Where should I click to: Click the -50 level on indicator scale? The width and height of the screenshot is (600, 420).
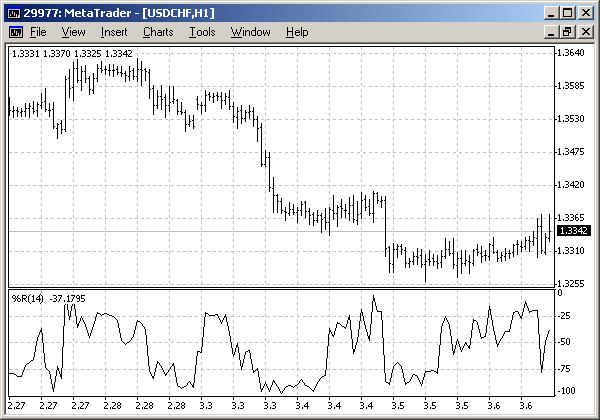point(564,342)
